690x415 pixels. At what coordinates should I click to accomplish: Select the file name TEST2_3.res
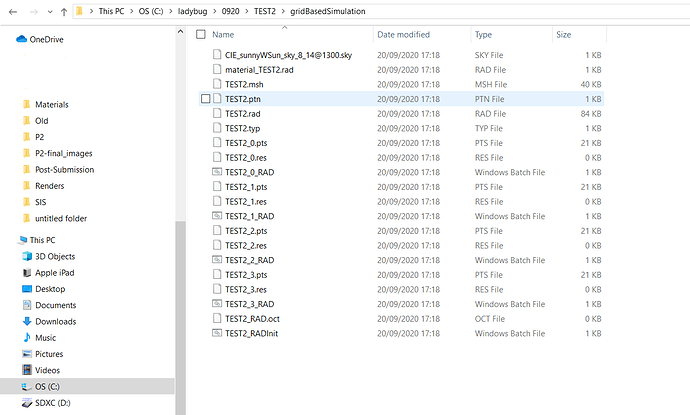pyautogui.click(x=246, y=290)
